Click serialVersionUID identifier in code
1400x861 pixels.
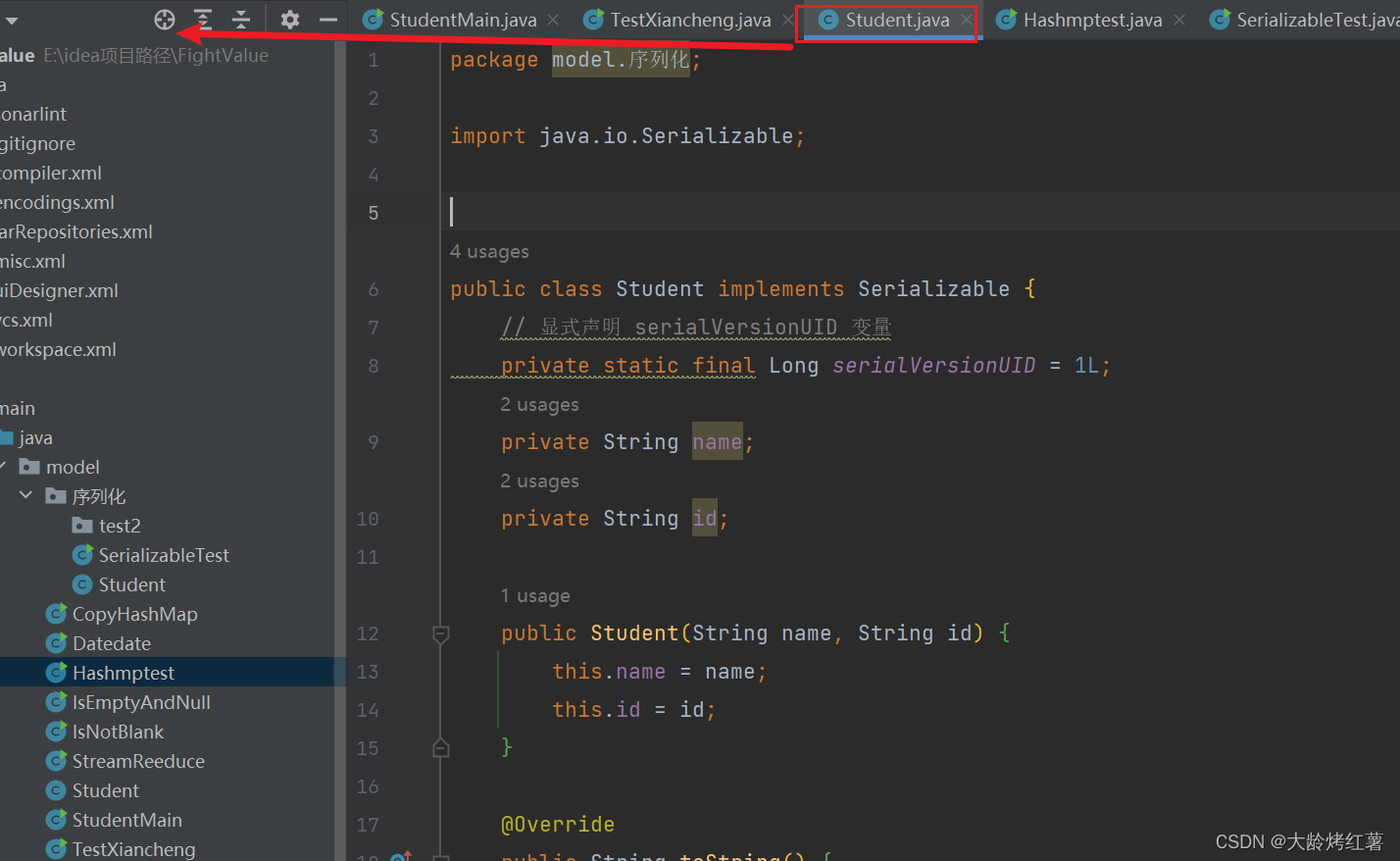tap(934, 366)
